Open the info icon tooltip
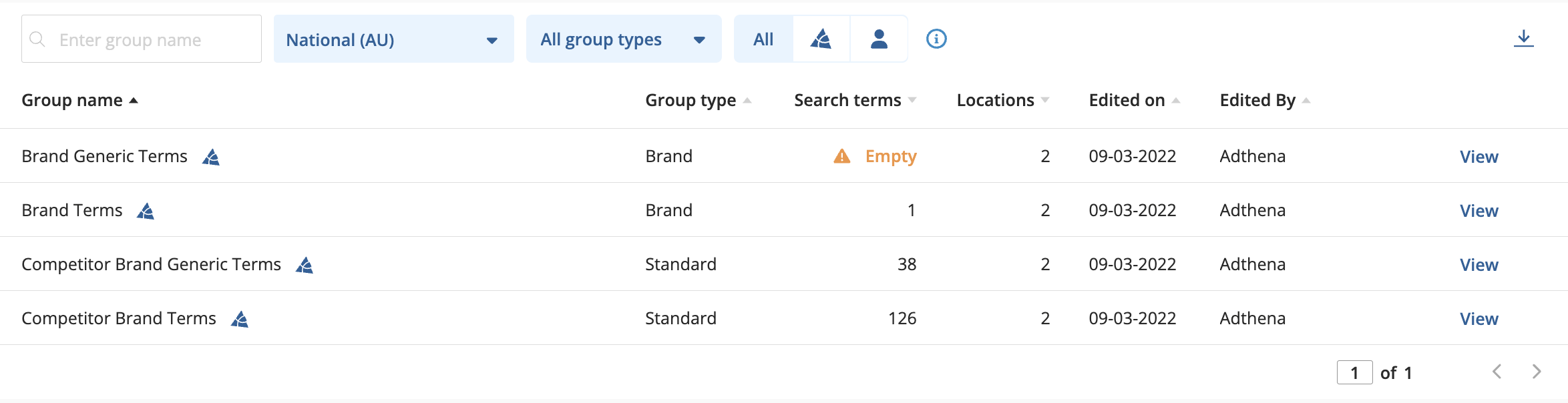The height and width of the screenshot is (403, 1568). (x=936, y=39)
